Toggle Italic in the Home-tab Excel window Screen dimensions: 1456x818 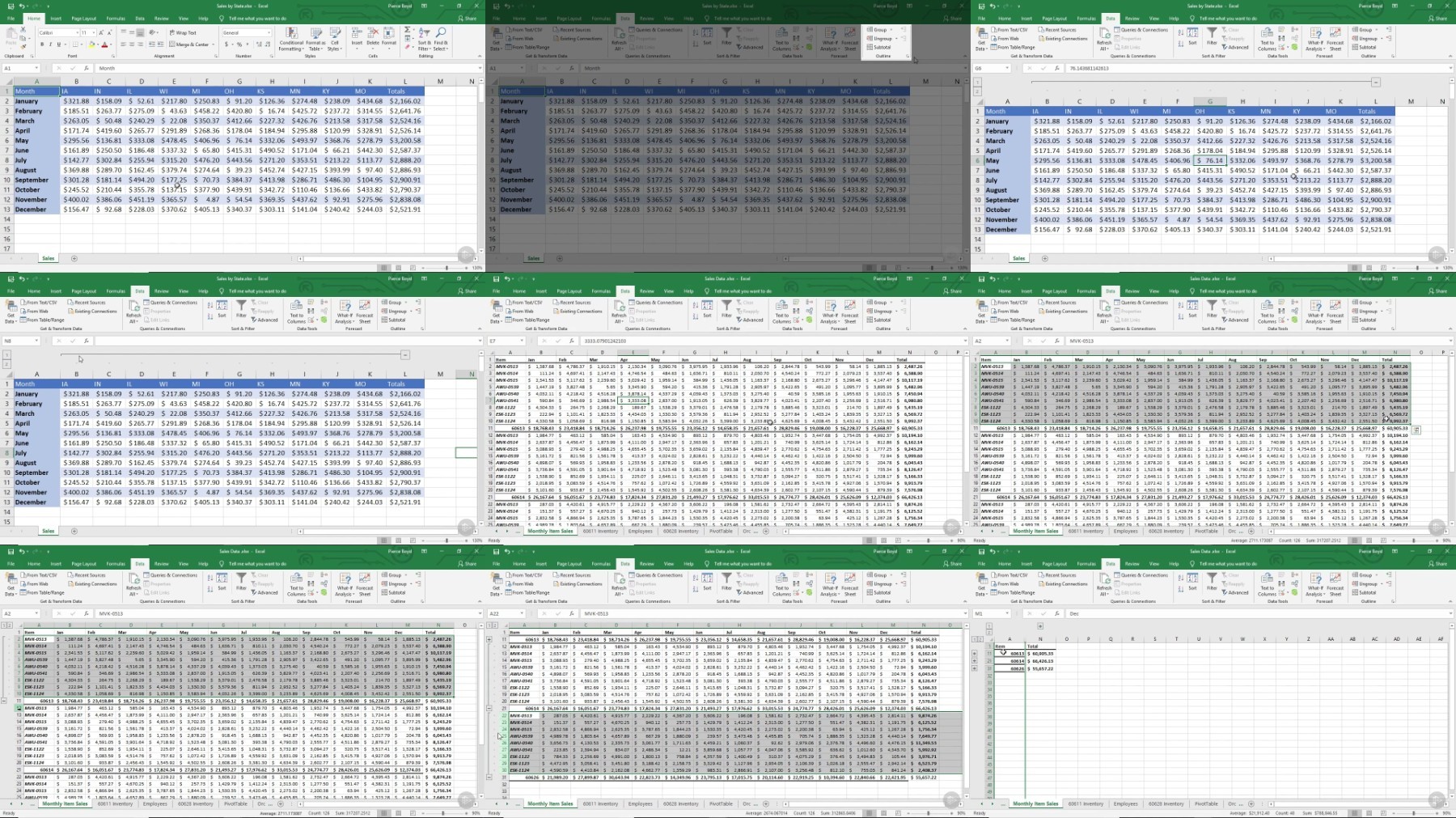[x=50, y=45]
